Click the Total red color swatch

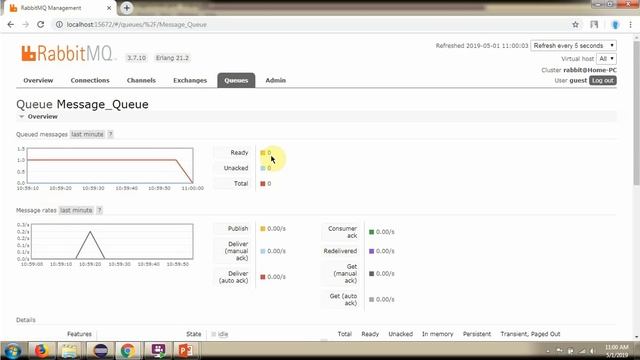(263, 184)
